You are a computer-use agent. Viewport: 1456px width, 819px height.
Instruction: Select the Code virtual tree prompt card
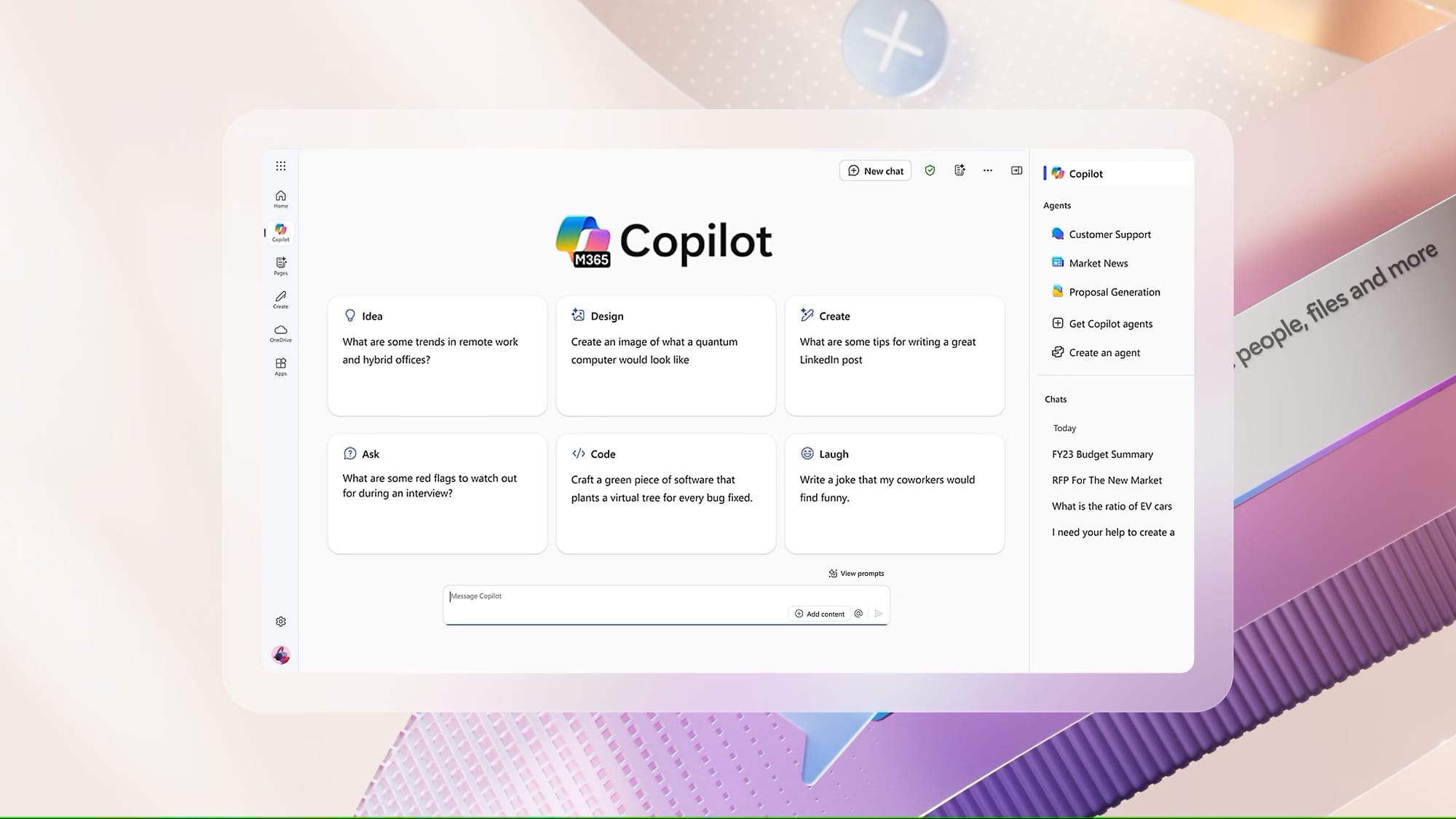[x=665, y=494]
